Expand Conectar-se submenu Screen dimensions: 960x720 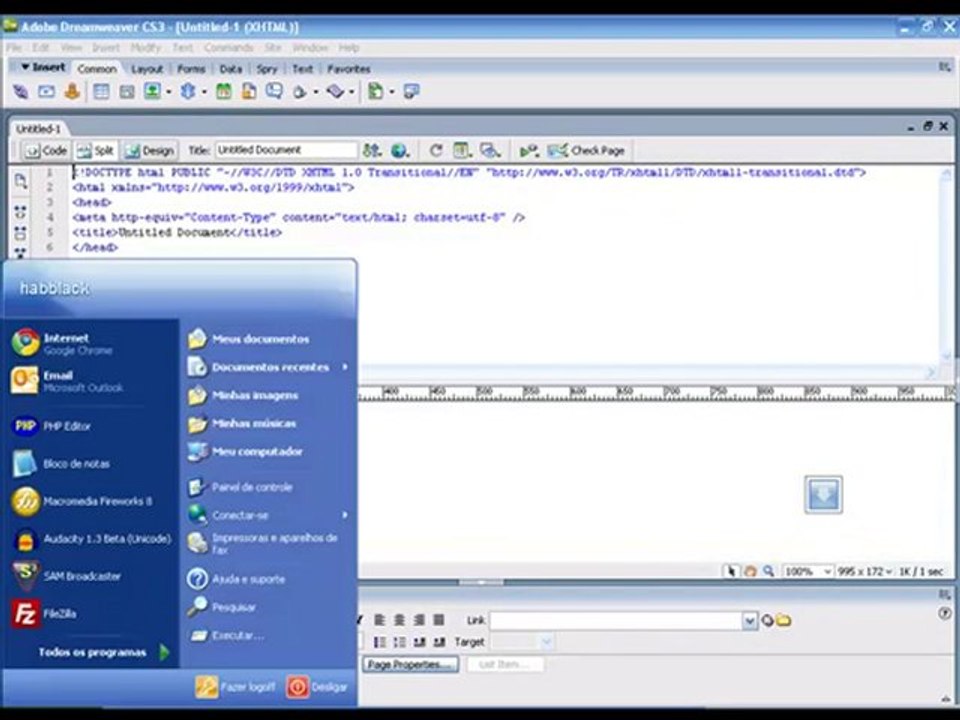[268, 515]
